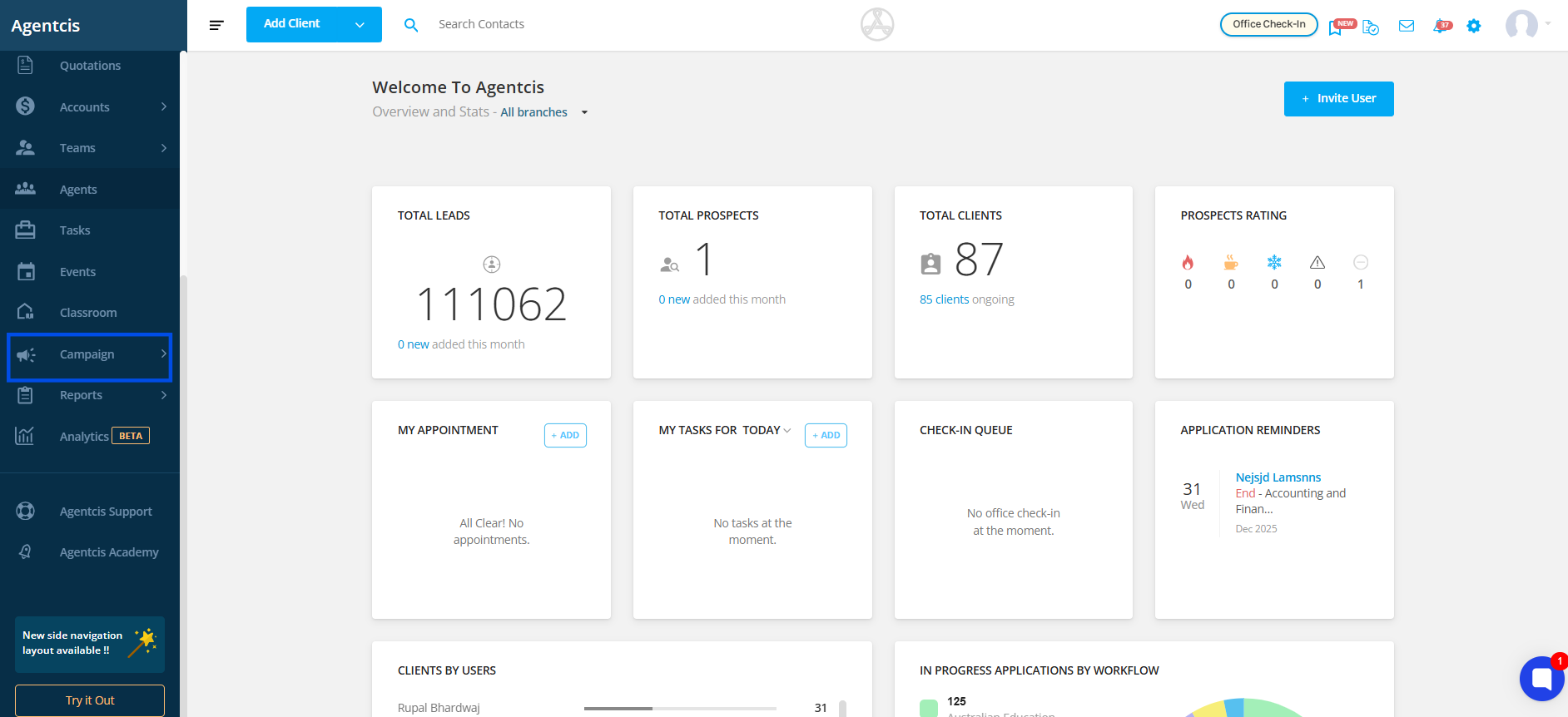This screenshot has height=717, width=1568.
Task: Click the cold snowflake rating icon
Action: [x=1274, y=262]
